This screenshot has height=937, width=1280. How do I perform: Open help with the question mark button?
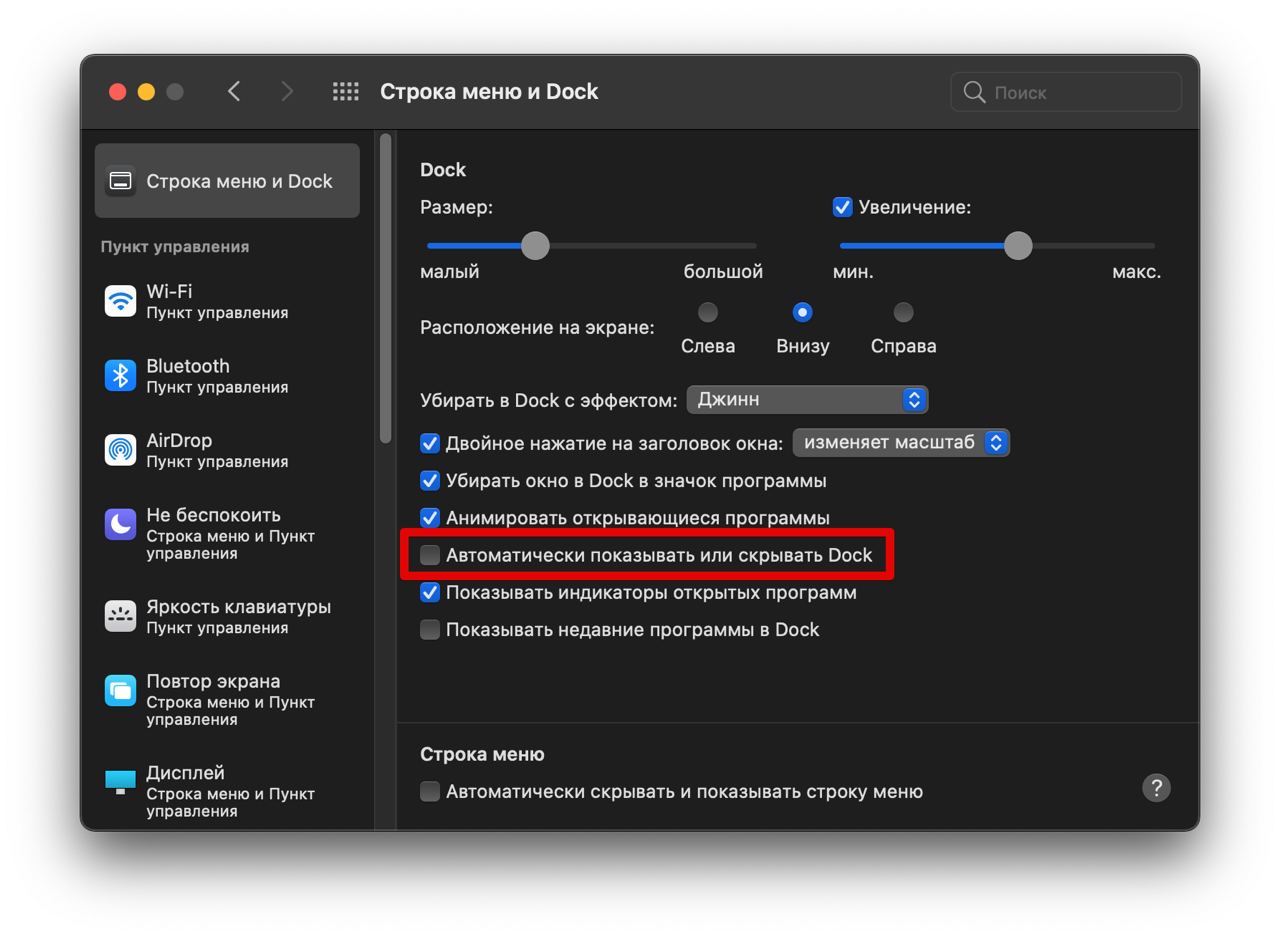coord(1156,788)
